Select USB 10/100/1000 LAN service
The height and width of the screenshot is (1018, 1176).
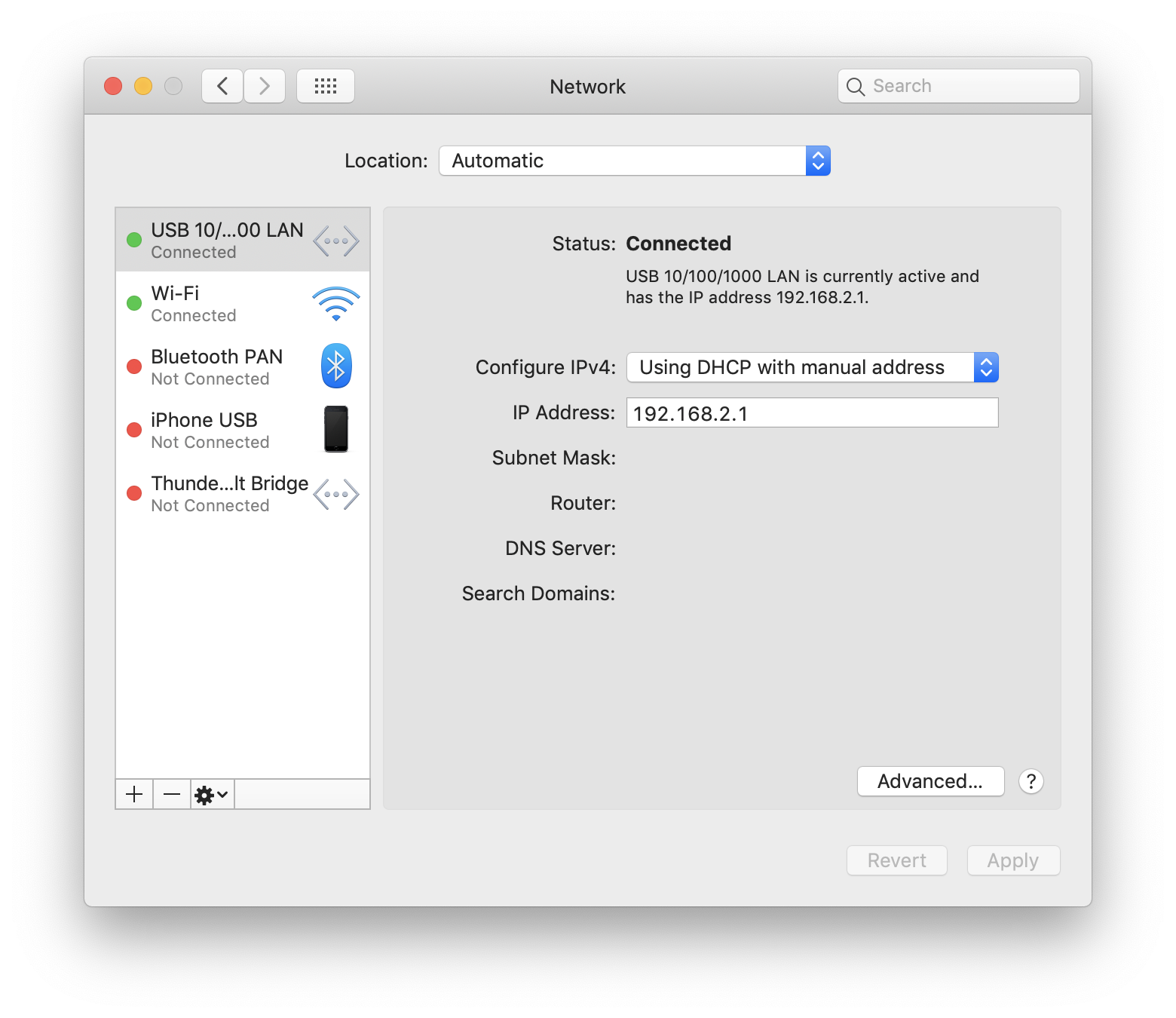click(x=226, y=240)
